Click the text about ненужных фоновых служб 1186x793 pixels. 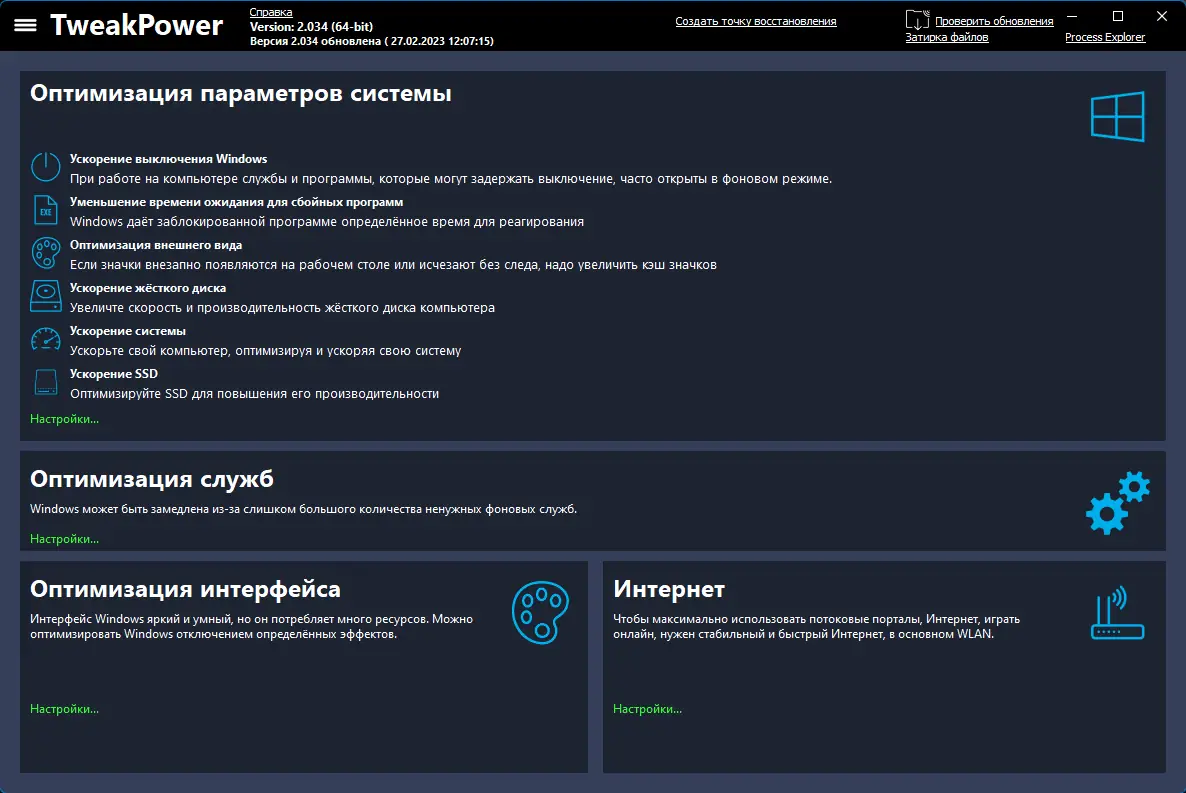[303, 509]
